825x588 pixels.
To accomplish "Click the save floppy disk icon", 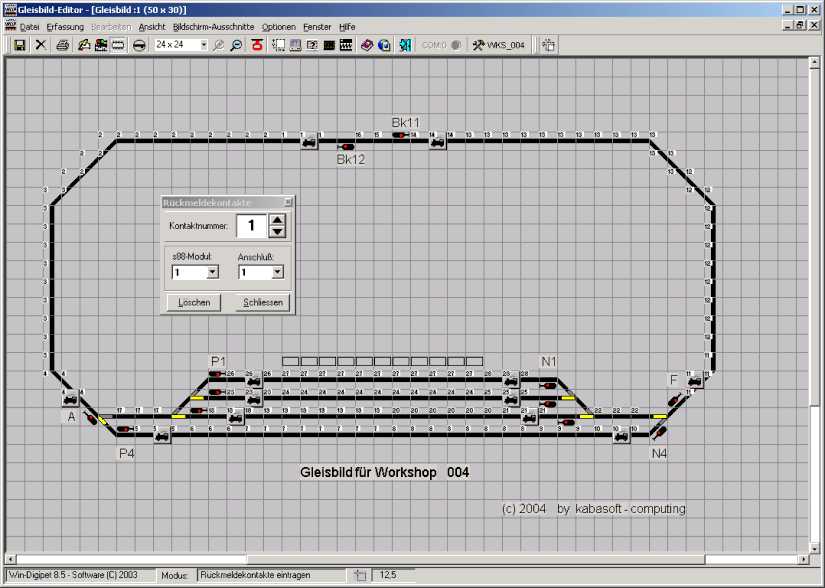I will [19, 45].
